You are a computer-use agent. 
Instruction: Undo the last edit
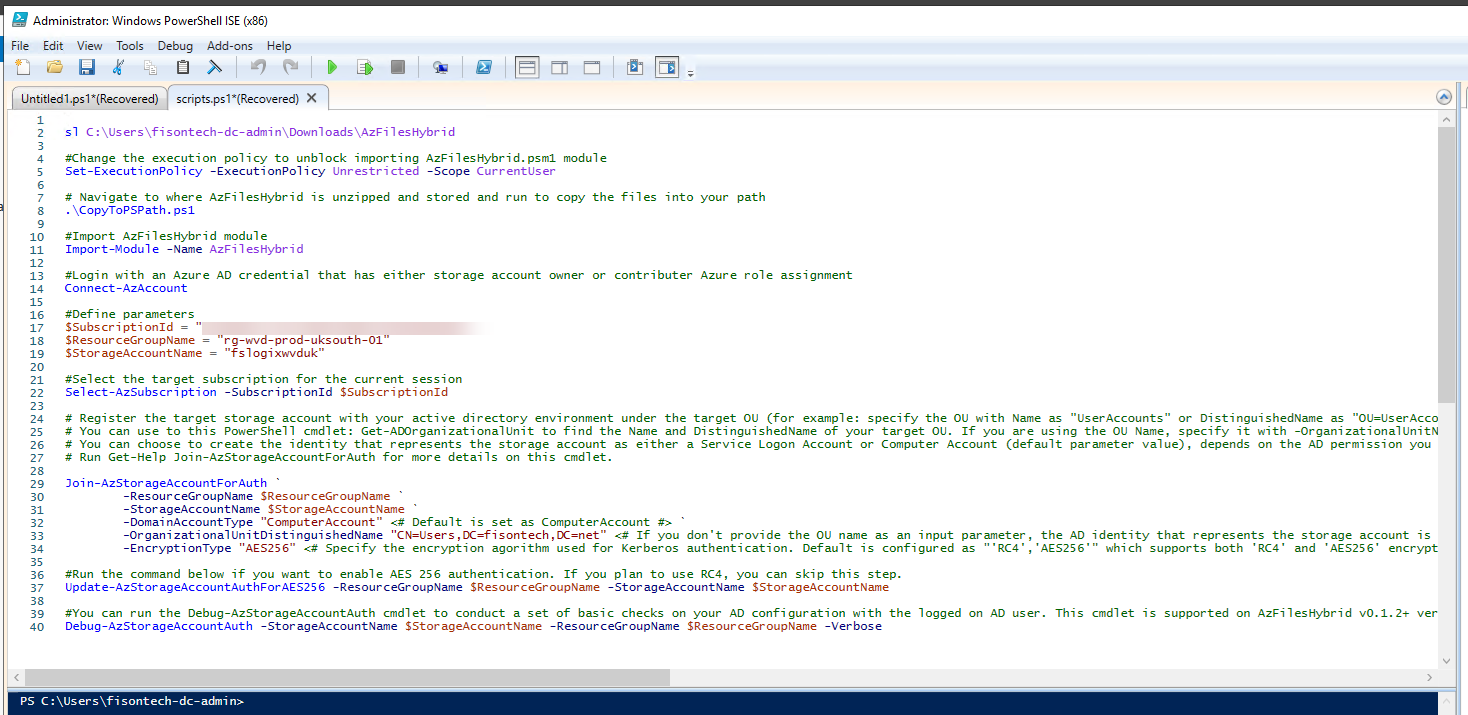(x=258, y=67)
